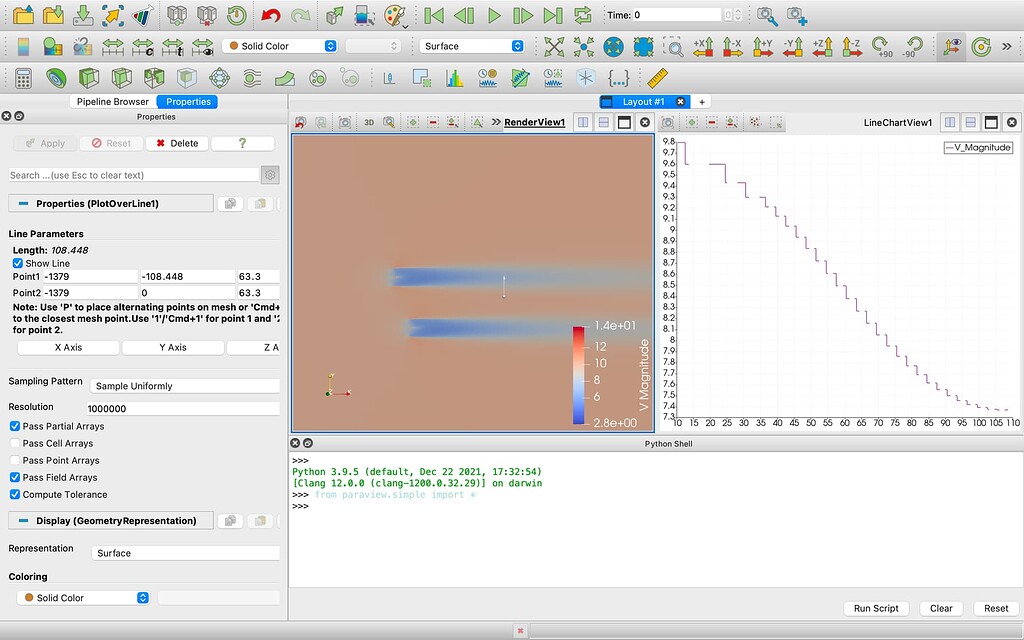Screen dimensions: 1024x640
Task: Rescale to data range icon
Action: (x=112, y=46)
